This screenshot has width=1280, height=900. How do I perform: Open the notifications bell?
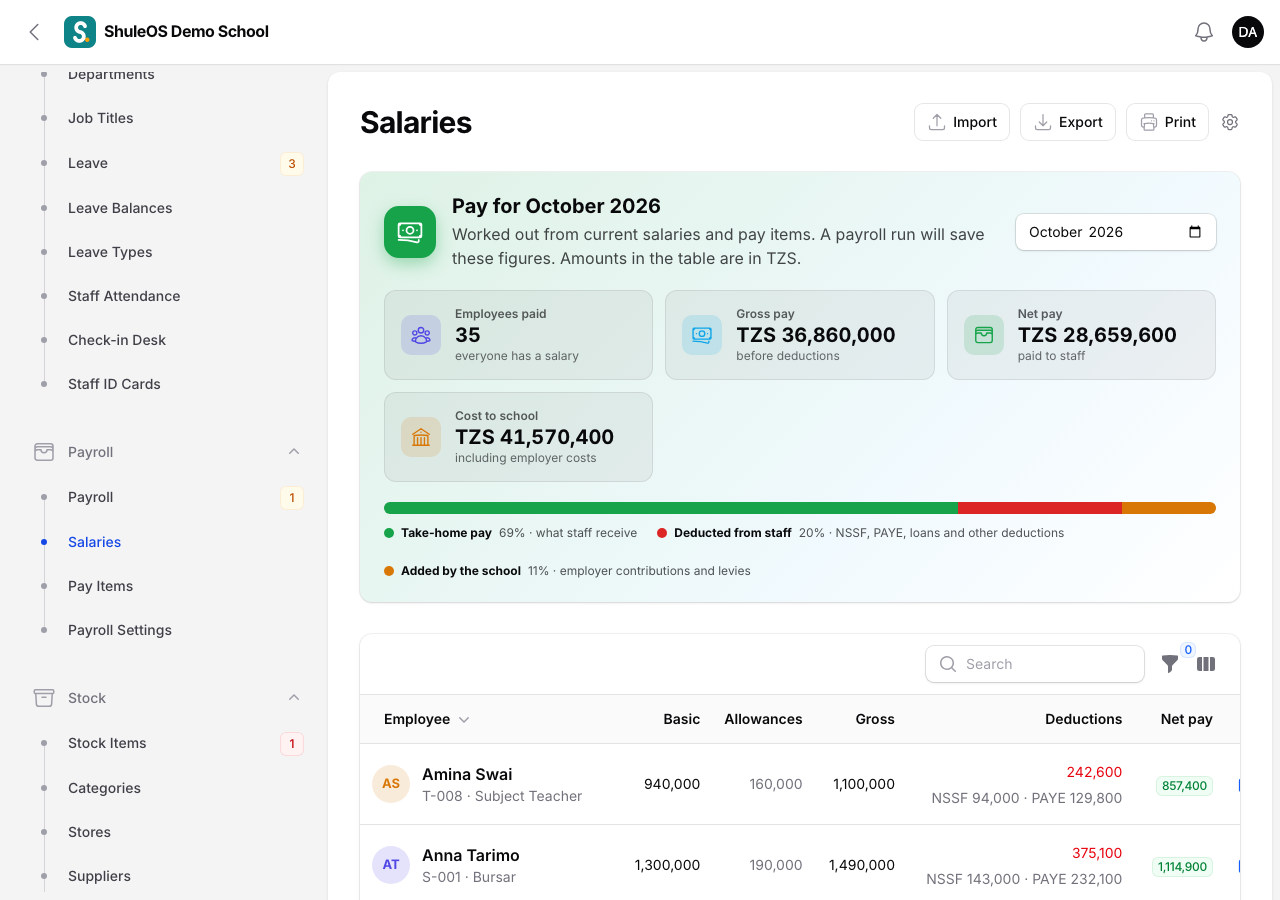click(x=1204, y=32)
